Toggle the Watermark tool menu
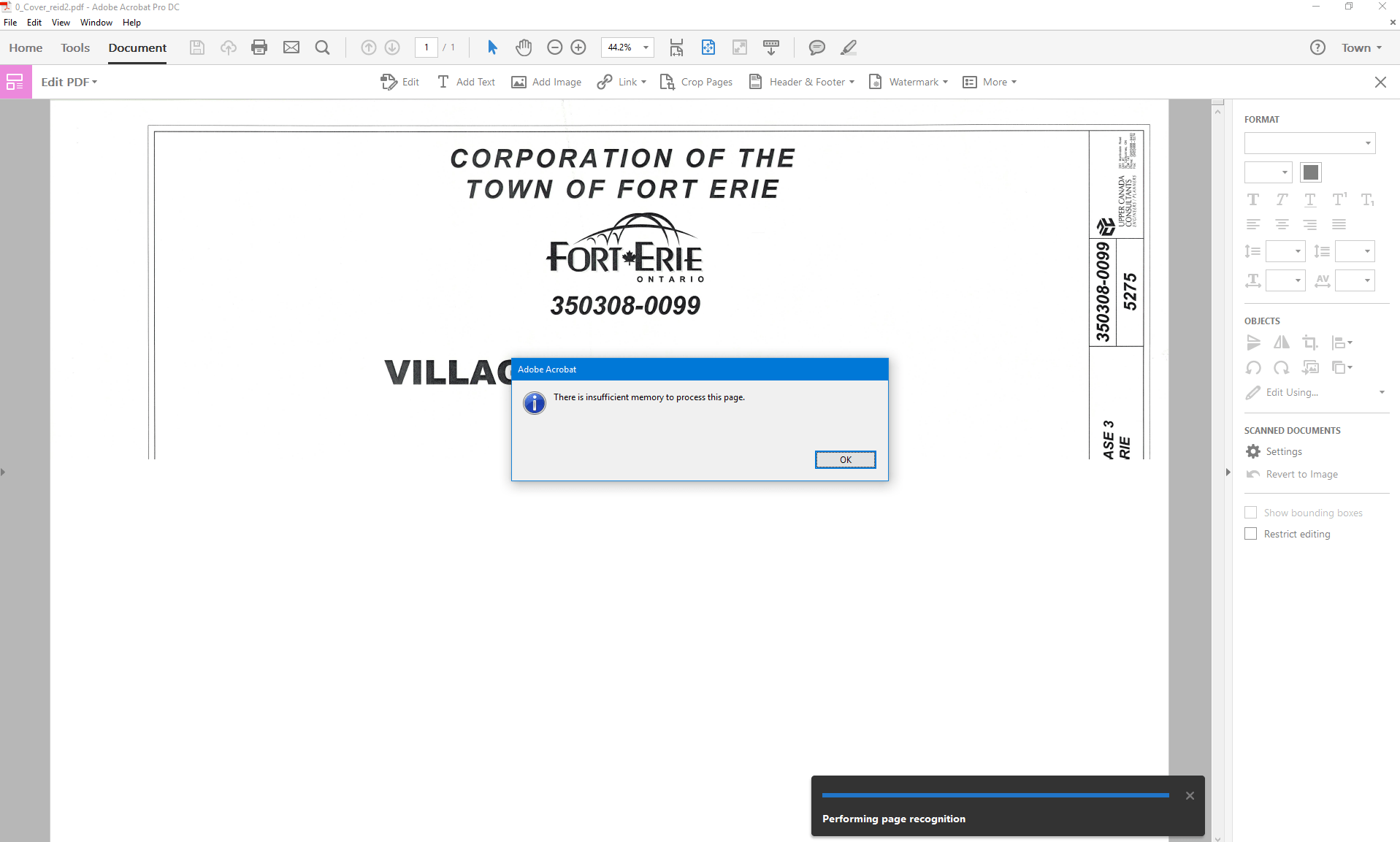Image resolution: width=1400 pixels, height=842 pixels. [x=908, y=82]
